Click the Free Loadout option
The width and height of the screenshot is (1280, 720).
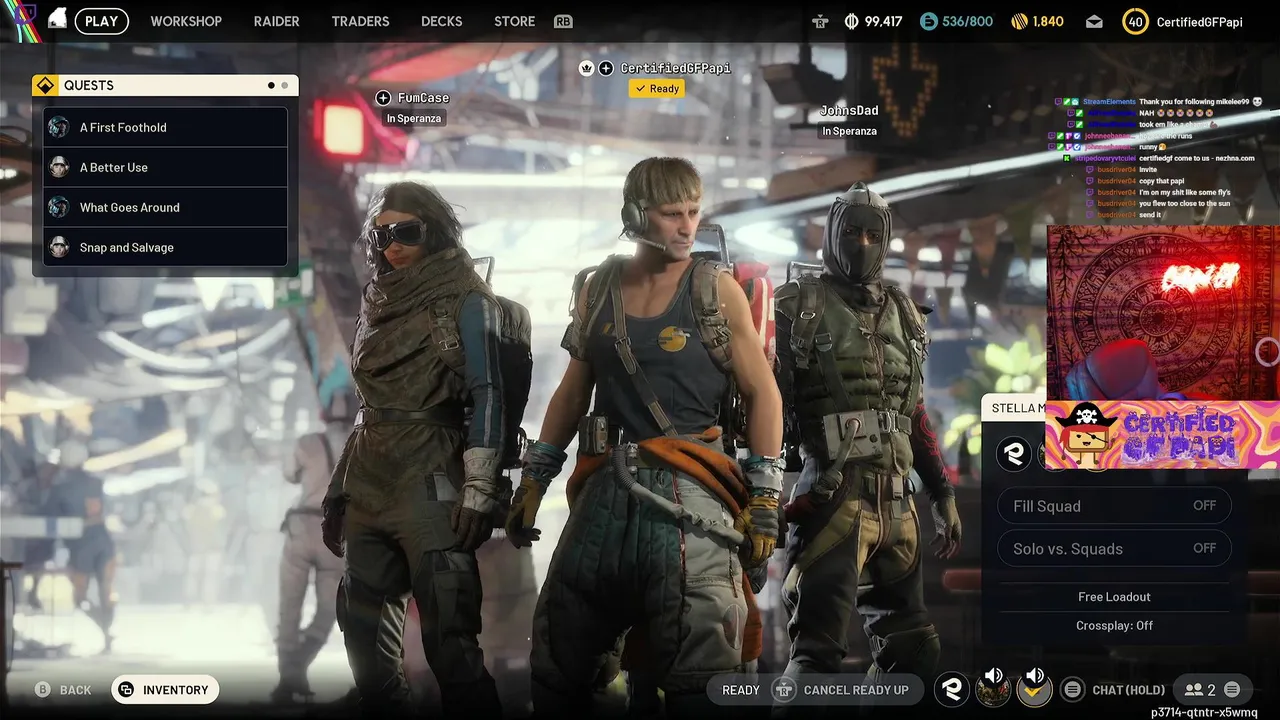click(x=1114, y=597)
